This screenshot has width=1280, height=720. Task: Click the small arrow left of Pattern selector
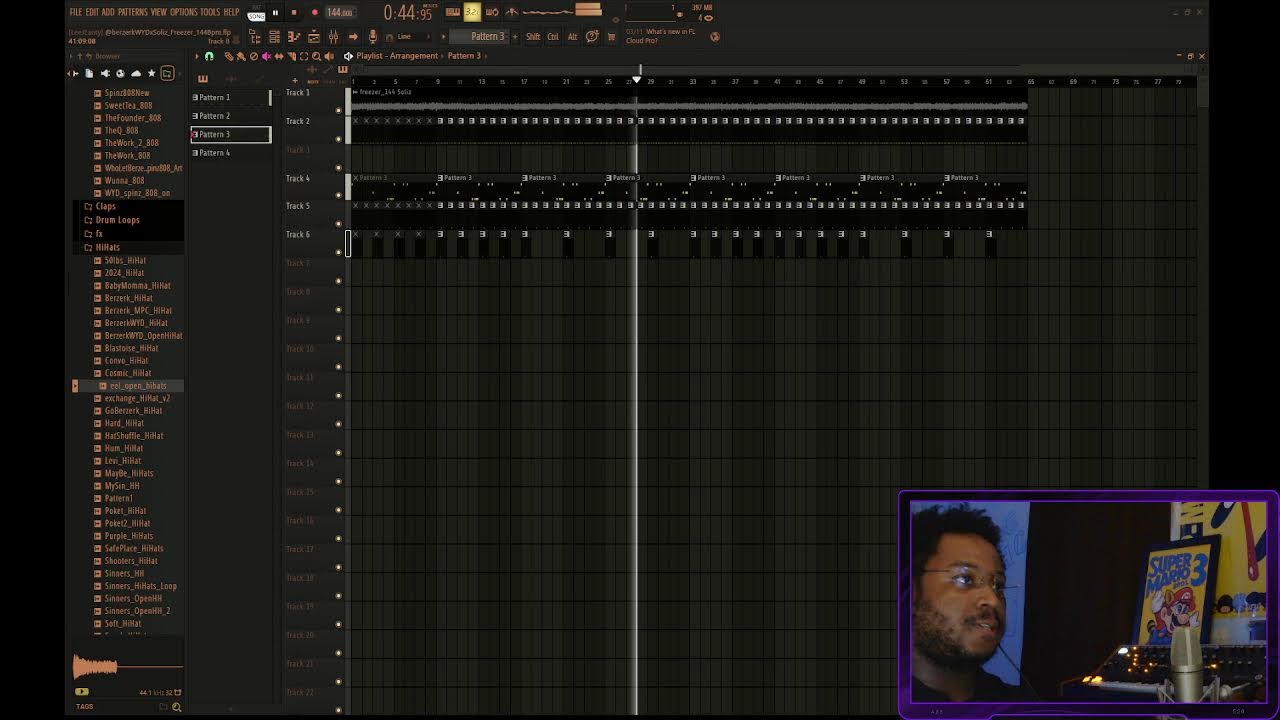(x=443, y=37)
